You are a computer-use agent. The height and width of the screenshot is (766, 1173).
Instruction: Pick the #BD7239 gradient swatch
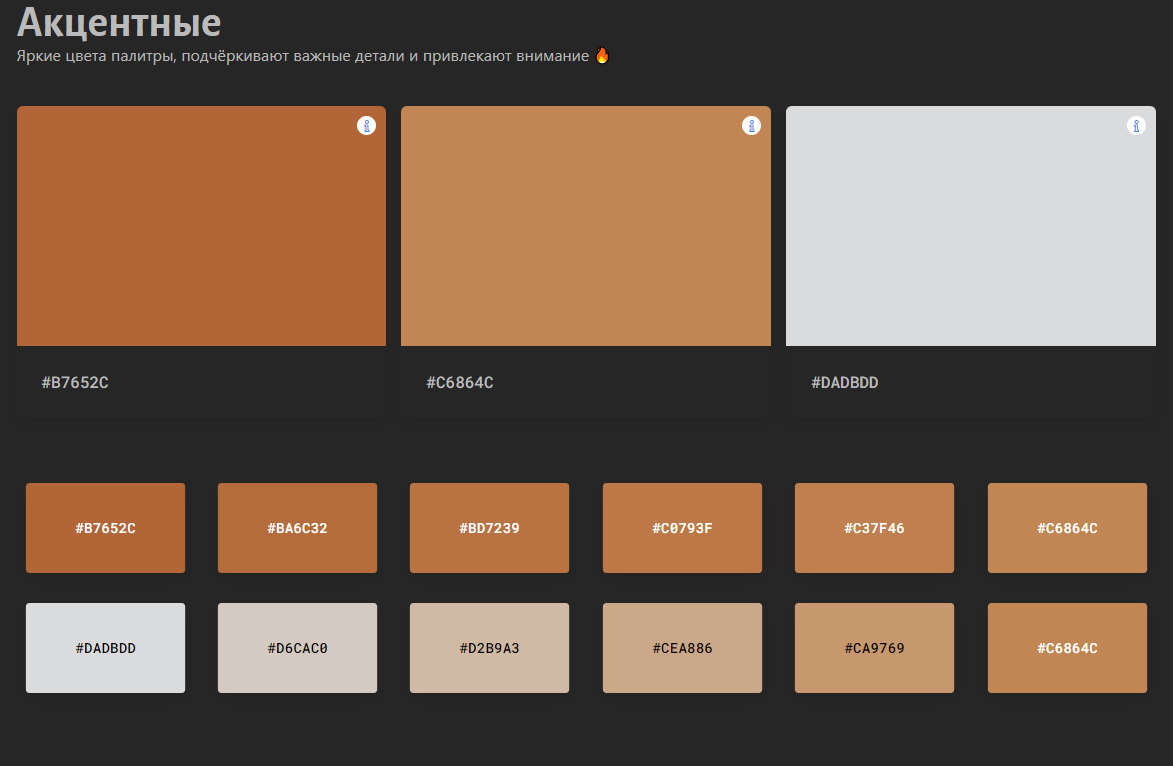tap(489, 528)
